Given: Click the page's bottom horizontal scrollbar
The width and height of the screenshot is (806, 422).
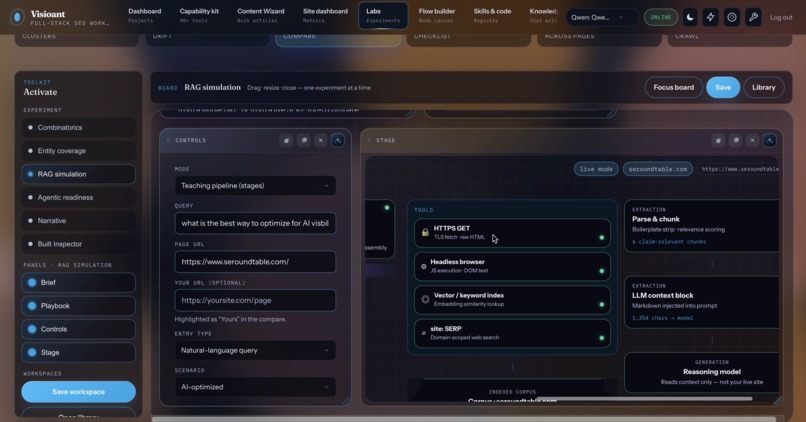Looking at the screenshot, I should click(x=464, y=419).
